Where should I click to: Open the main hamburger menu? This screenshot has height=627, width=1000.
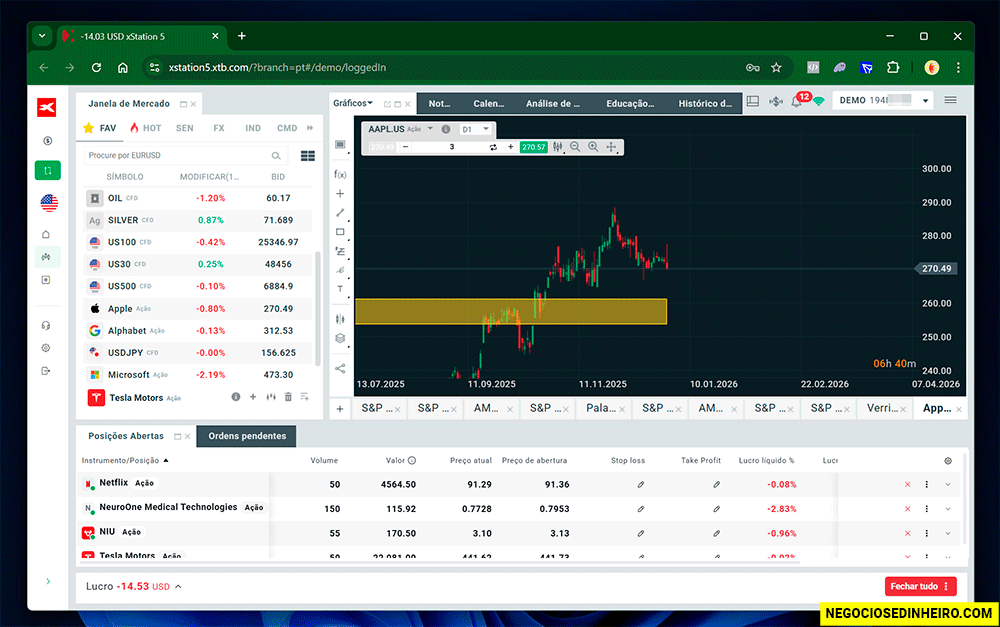(950, 100)
